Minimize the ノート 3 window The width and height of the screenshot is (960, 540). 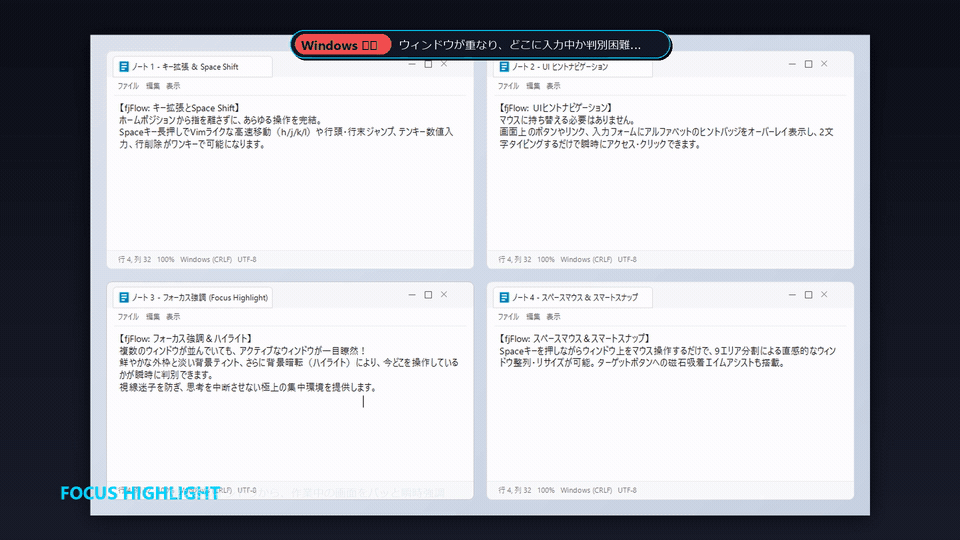point(412,294)
